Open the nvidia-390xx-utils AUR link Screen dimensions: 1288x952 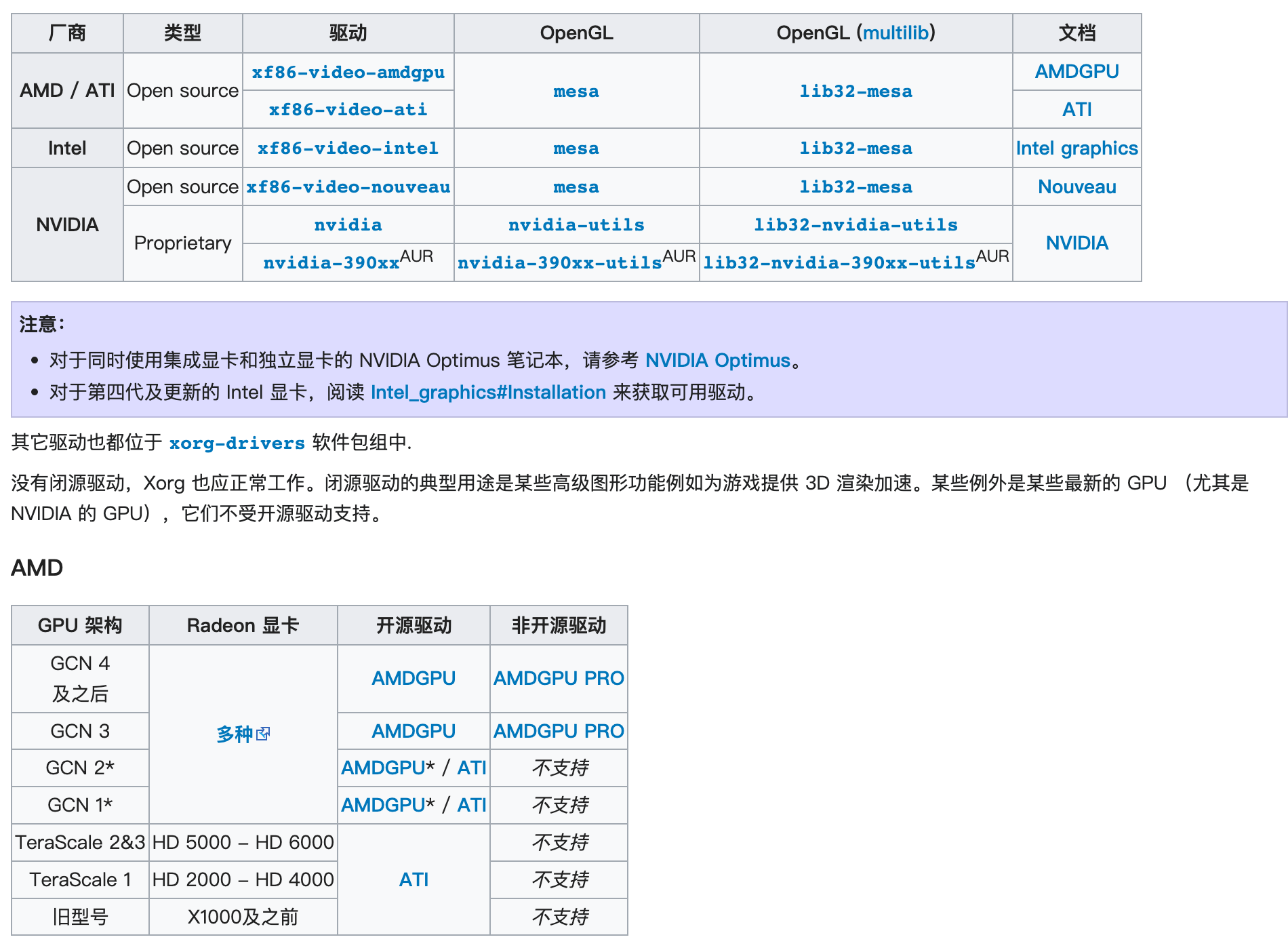point(560,262)
